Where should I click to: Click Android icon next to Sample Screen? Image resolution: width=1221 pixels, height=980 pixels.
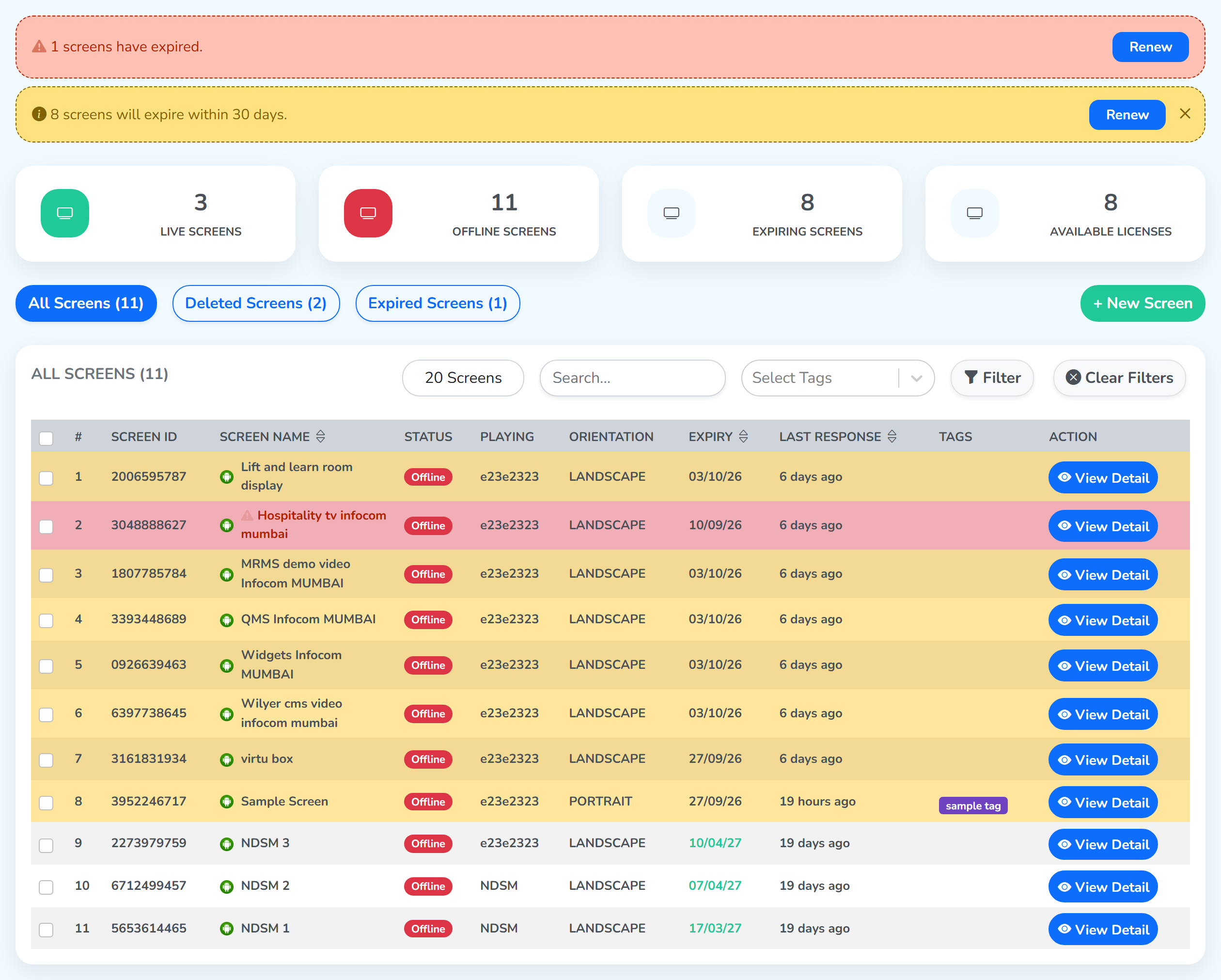click(227, 802)
